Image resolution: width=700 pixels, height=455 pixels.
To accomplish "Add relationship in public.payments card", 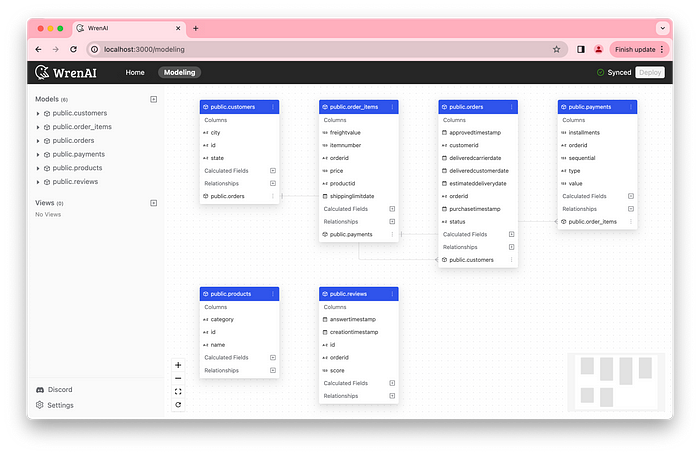I will click(x=631, y=209).
